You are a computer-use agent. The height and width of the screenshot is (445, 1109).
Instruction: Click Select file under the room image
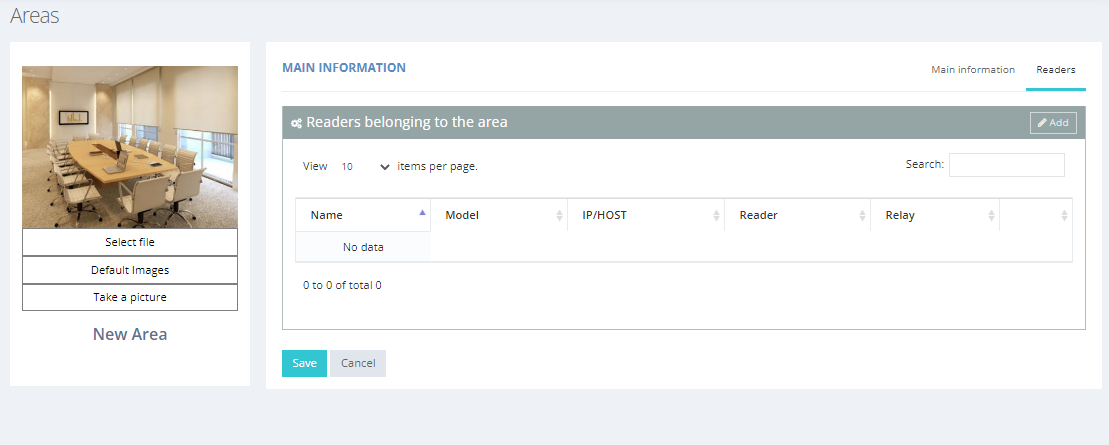(x=130, y=242)
